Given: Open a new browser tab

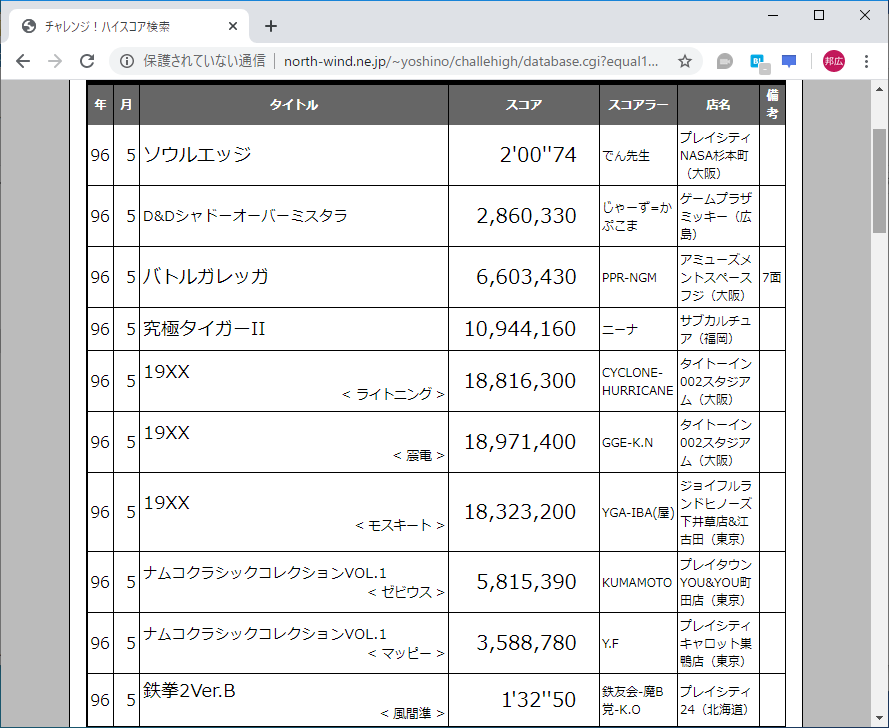Looking at the screenshot, I should (x=271, y=26).
